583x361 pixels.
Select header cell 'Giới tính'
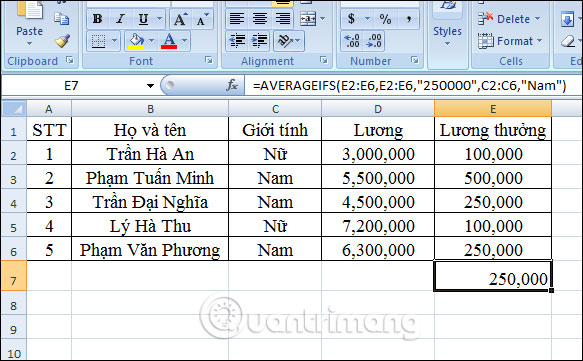[275, 129]
